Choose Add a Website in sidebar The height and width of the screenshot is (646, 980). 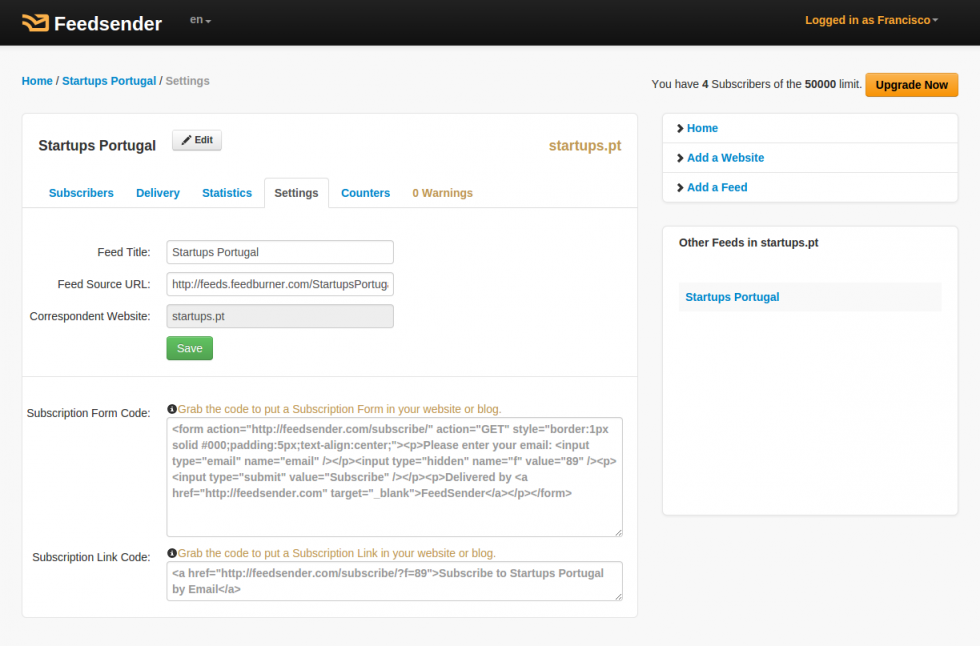coord(726,158)
